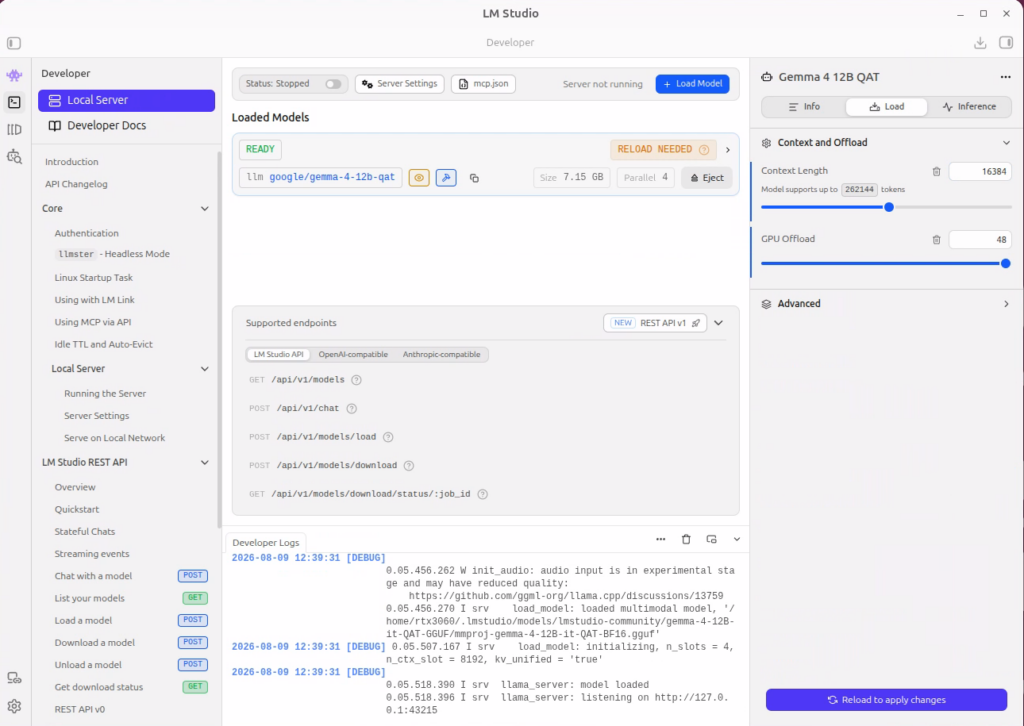Switch to the Load tab
Viewport: 1024px width, 726px height.
[x=886, y=106]
